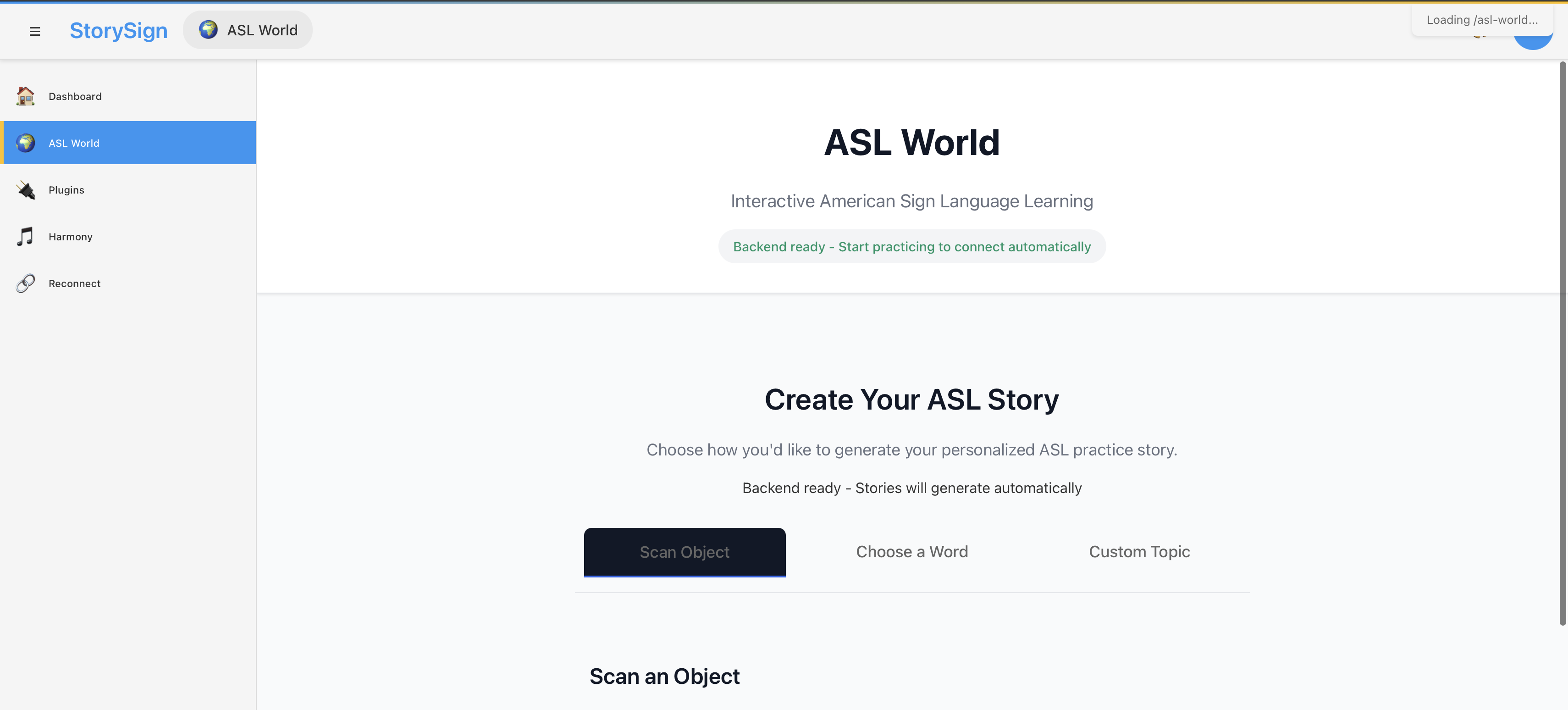Click the backend ready status banner

[x=911, y=247]
